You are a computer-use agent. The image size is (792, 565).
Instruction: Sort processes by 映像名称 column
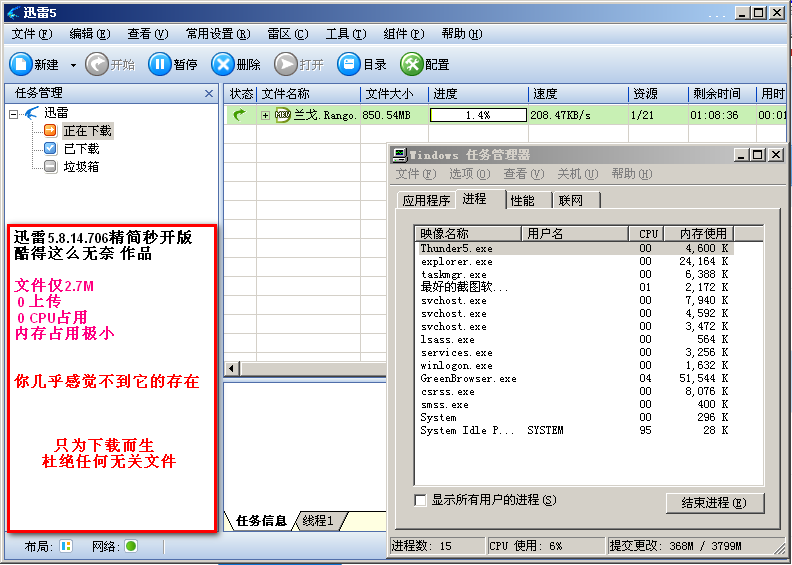[467, 233]
